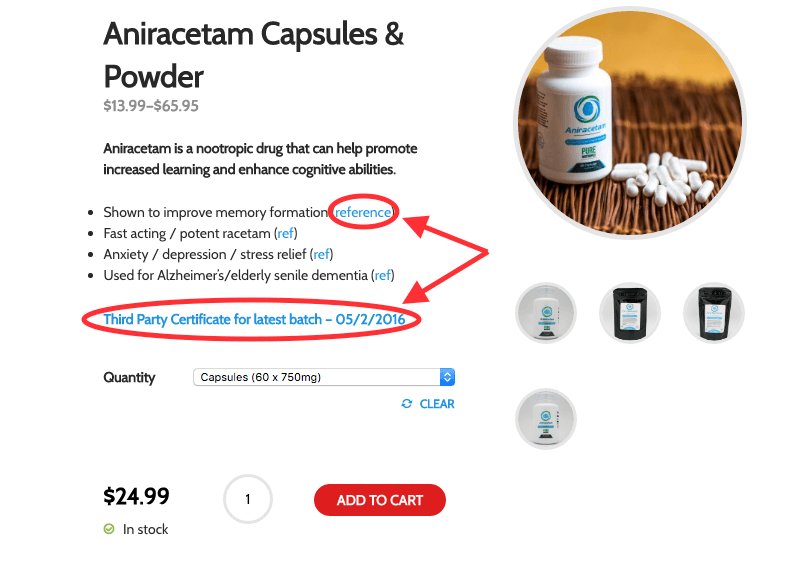This screenshot has width=795, height=572.
Task: Open the memory formation reference link
Action: point(363,212)
